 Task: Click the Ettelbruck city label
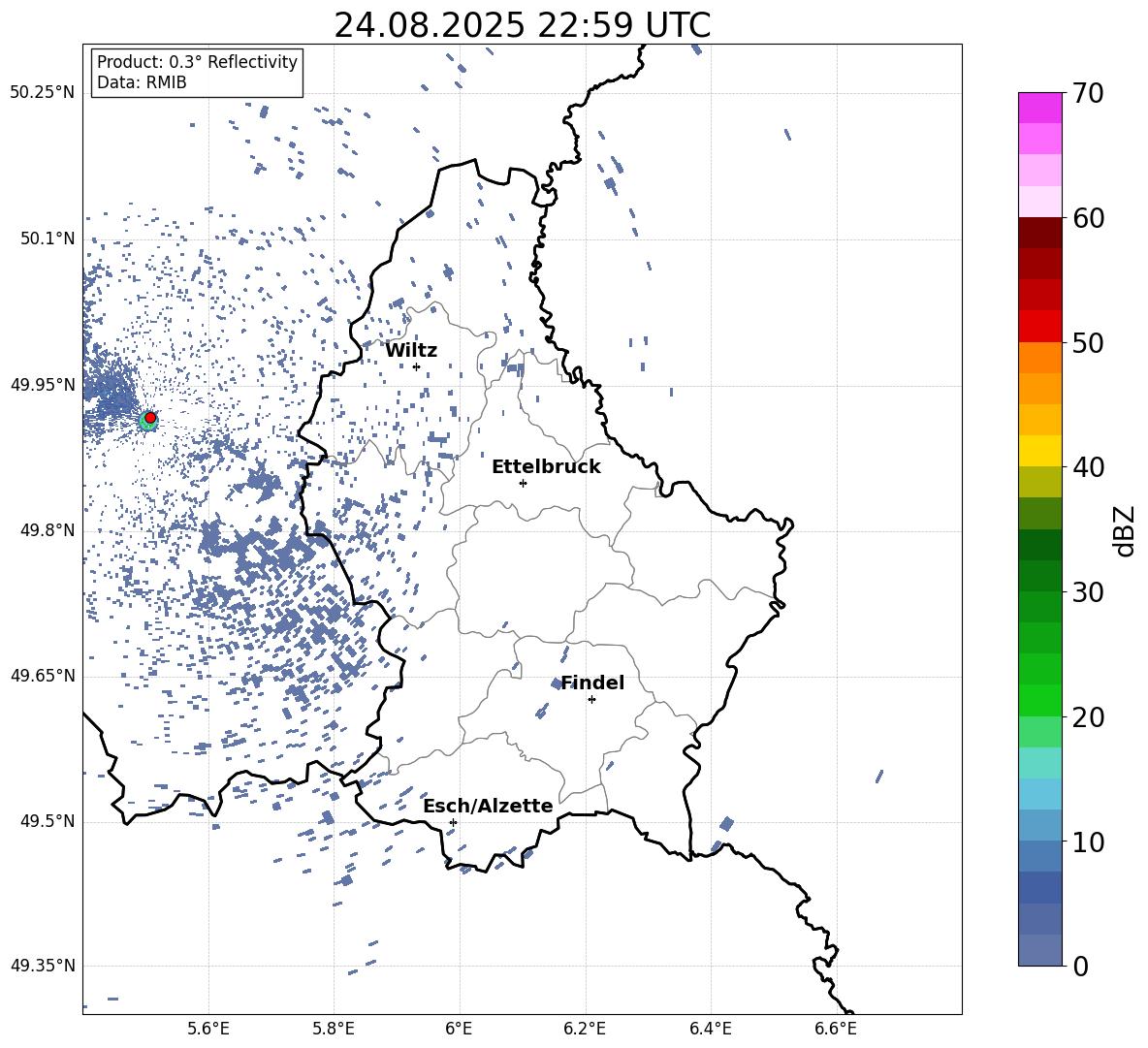point(546,467)
